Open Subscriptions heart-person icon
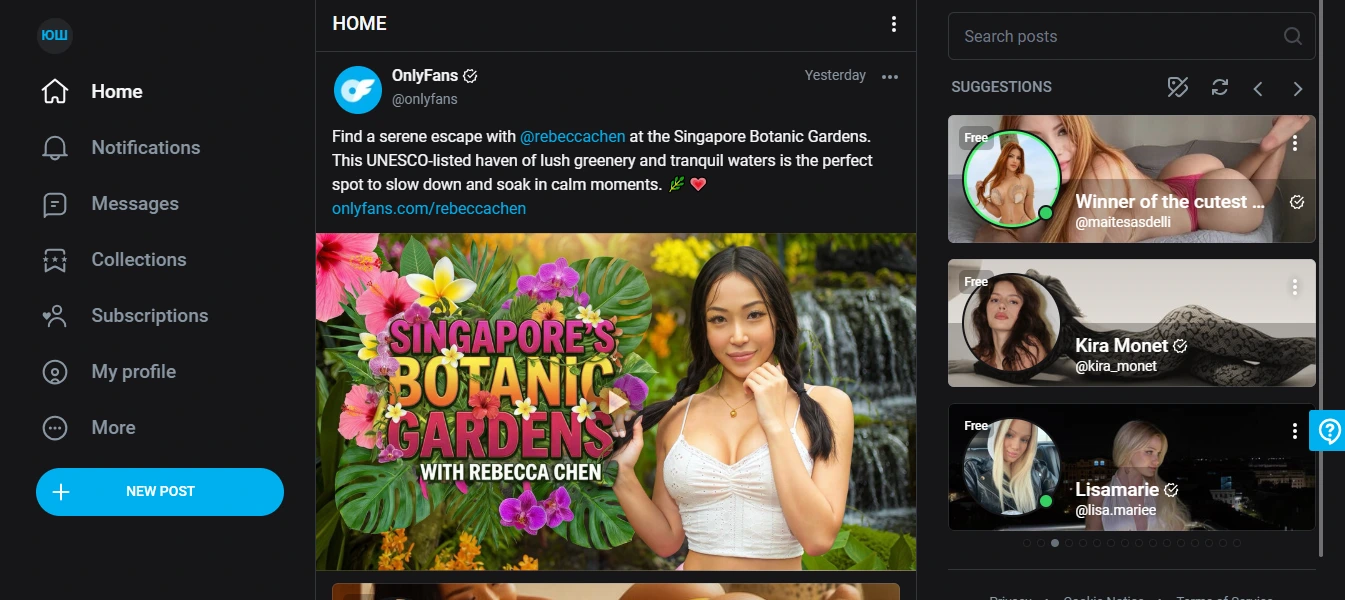This screenshot has height=600, width=1345. tap(55, 316)
